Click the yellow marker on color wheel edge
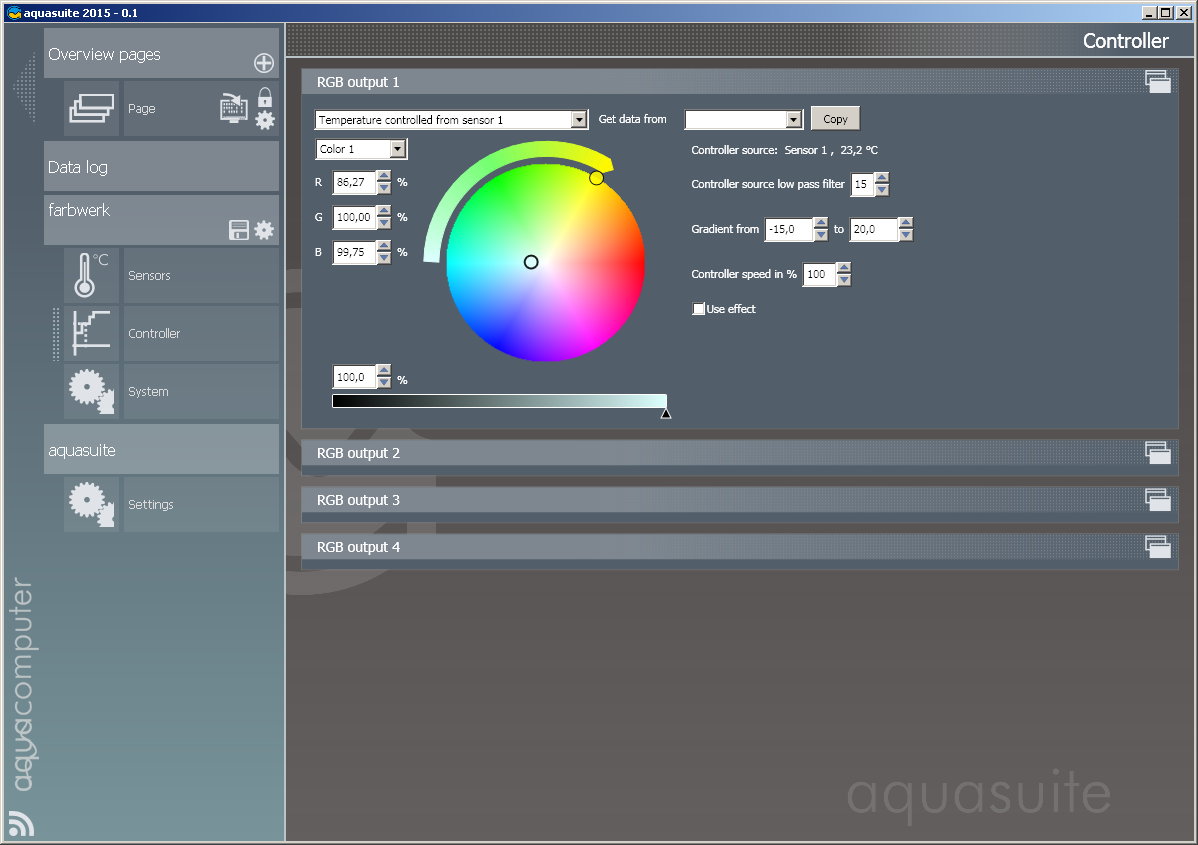This screenshot has height=845, width=1198. tap(597, 178)
